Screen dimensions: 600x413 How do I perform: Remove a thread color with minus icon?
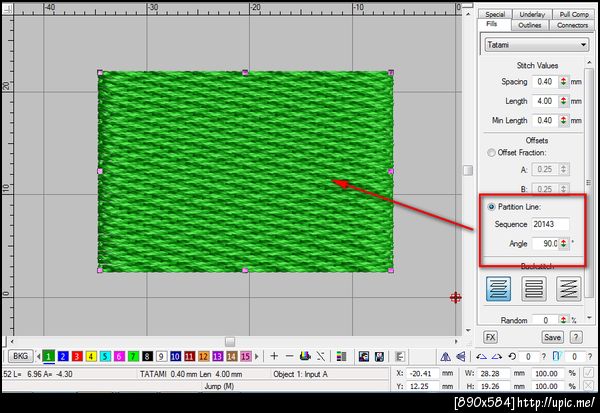tap(289, 356)
